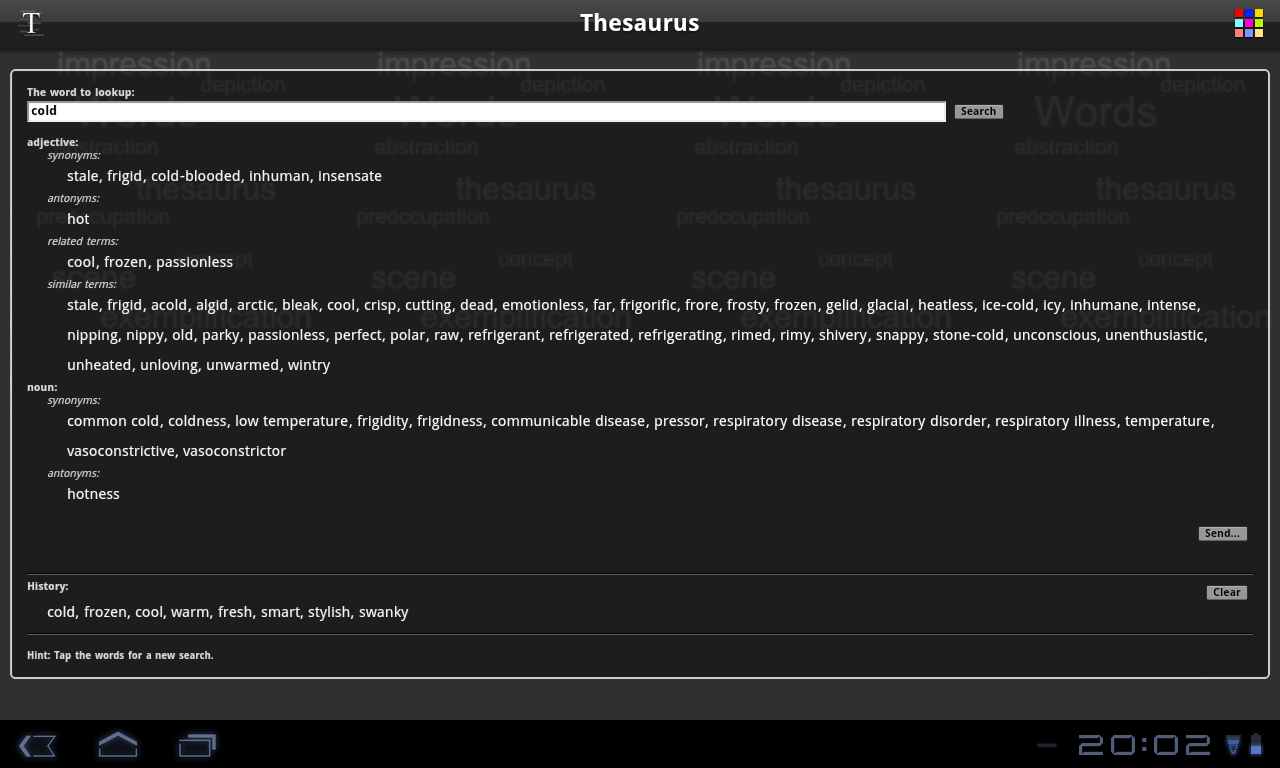The image size is (1280, 768).
Task: Open noun synonym 'coldness'
Action: coord(197,421)
